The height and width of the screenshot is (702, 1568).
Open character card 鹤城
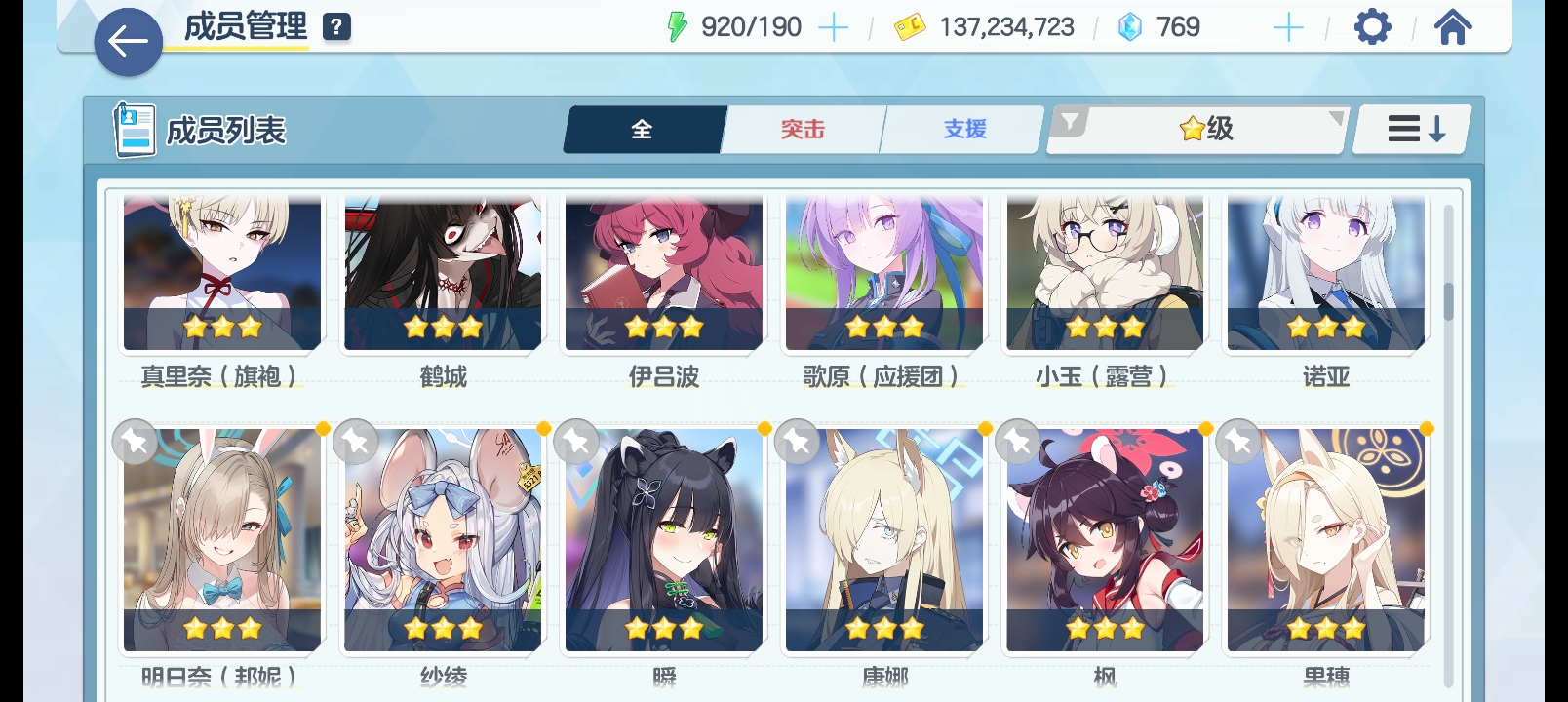coord(443,273)
